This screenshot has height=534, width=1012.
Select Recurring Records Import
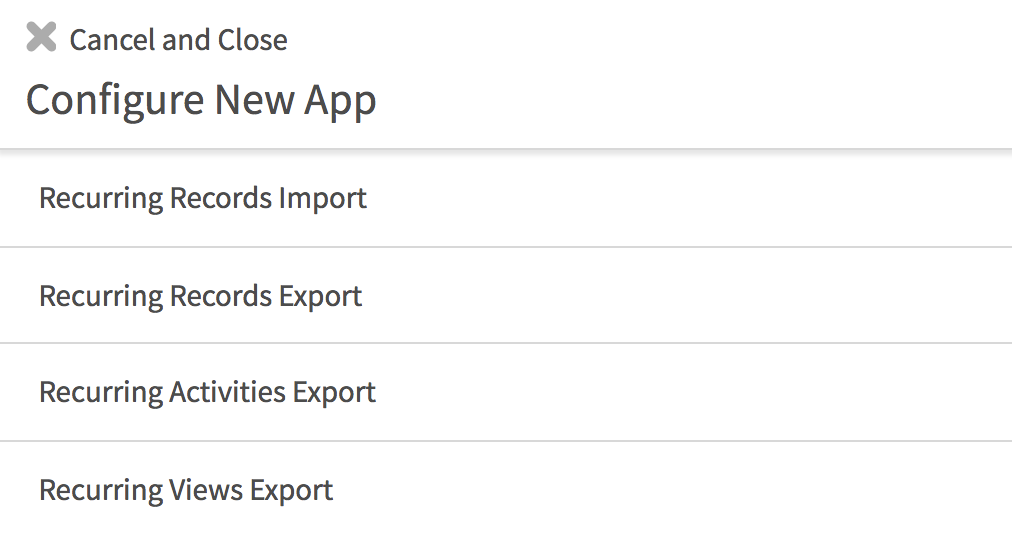click(203, 198)
